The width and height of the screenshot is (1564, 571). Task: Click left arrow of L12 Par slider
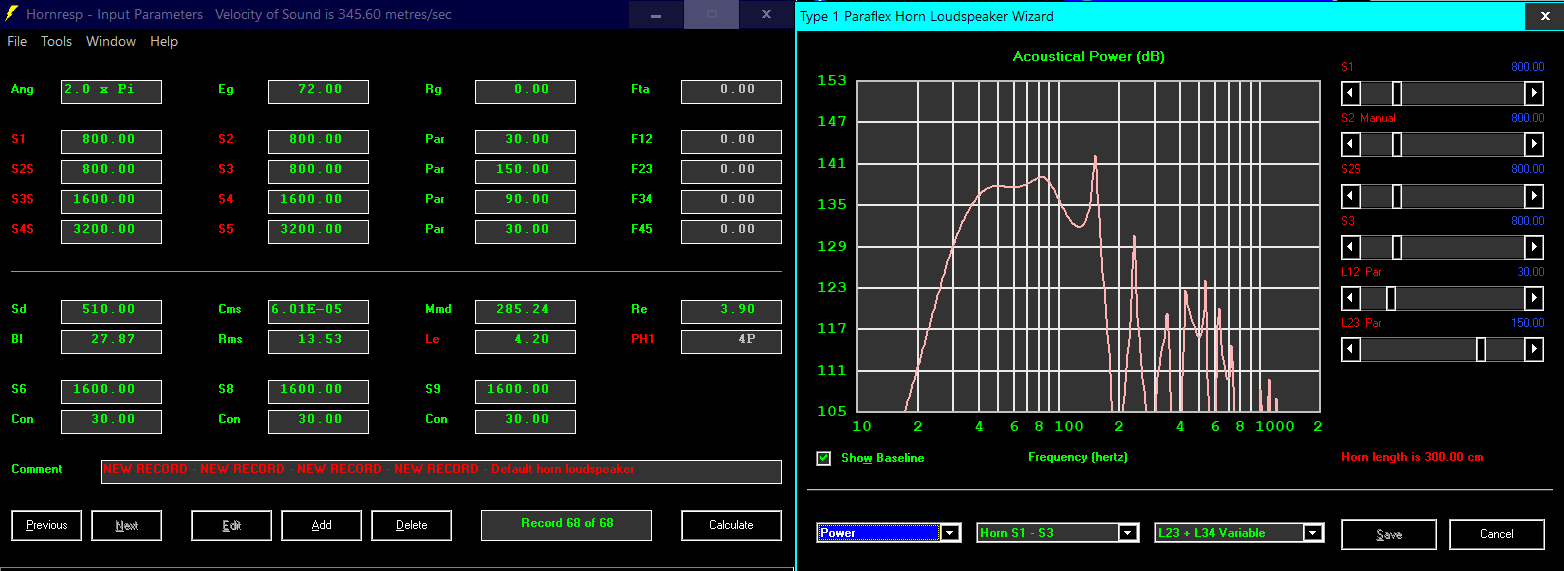tap(1351, 298)
